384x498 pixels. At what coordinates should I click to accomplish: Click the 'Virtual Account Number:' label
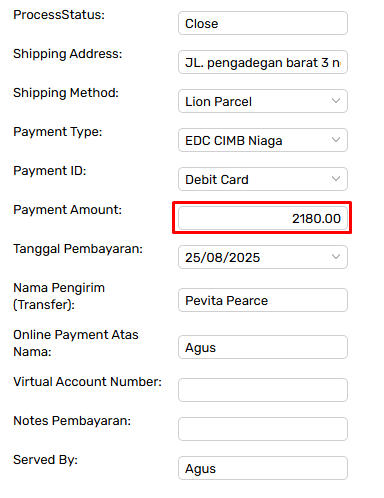(87, 382)
